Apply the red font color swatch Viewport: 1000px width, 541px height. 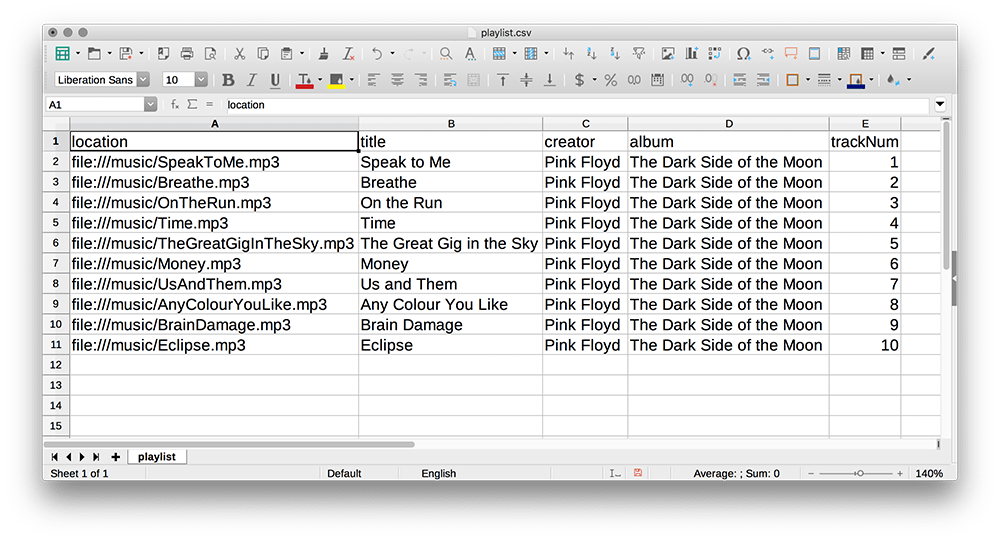305,80
